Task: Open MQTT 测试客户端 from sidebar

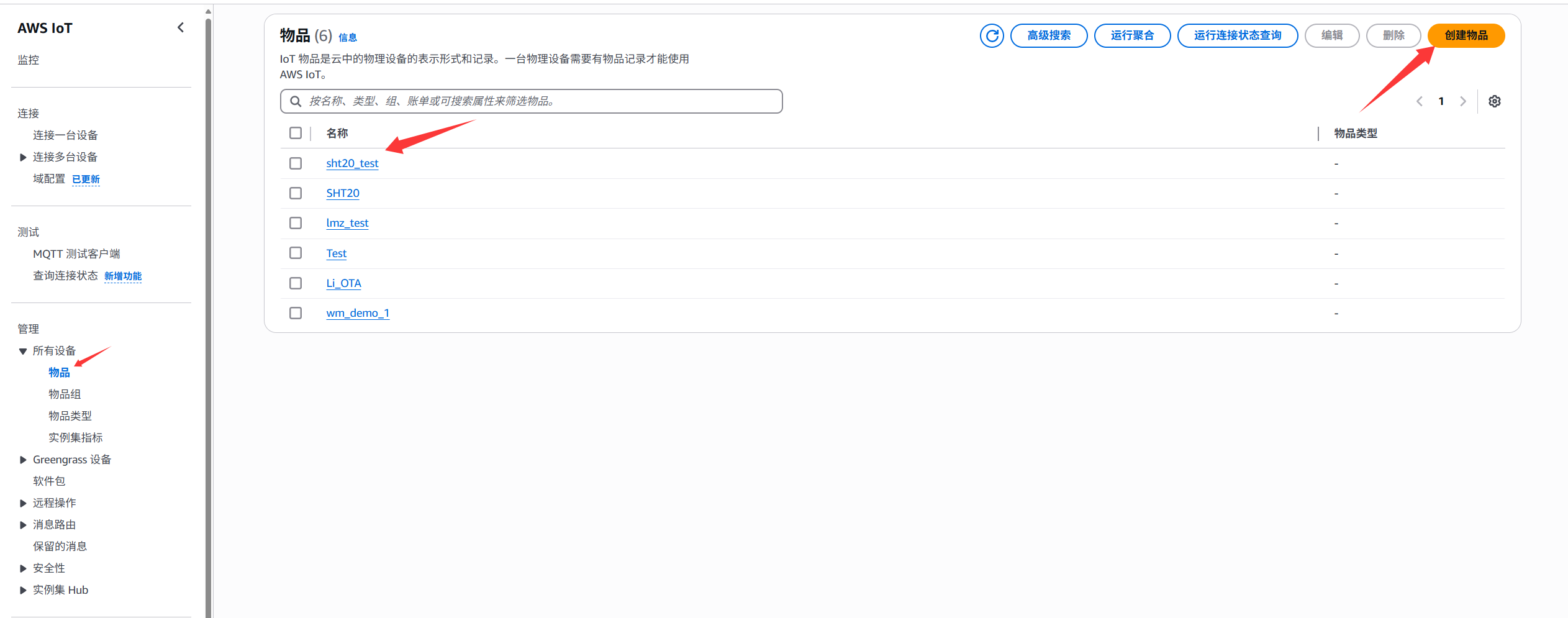Action: (76, 254)
